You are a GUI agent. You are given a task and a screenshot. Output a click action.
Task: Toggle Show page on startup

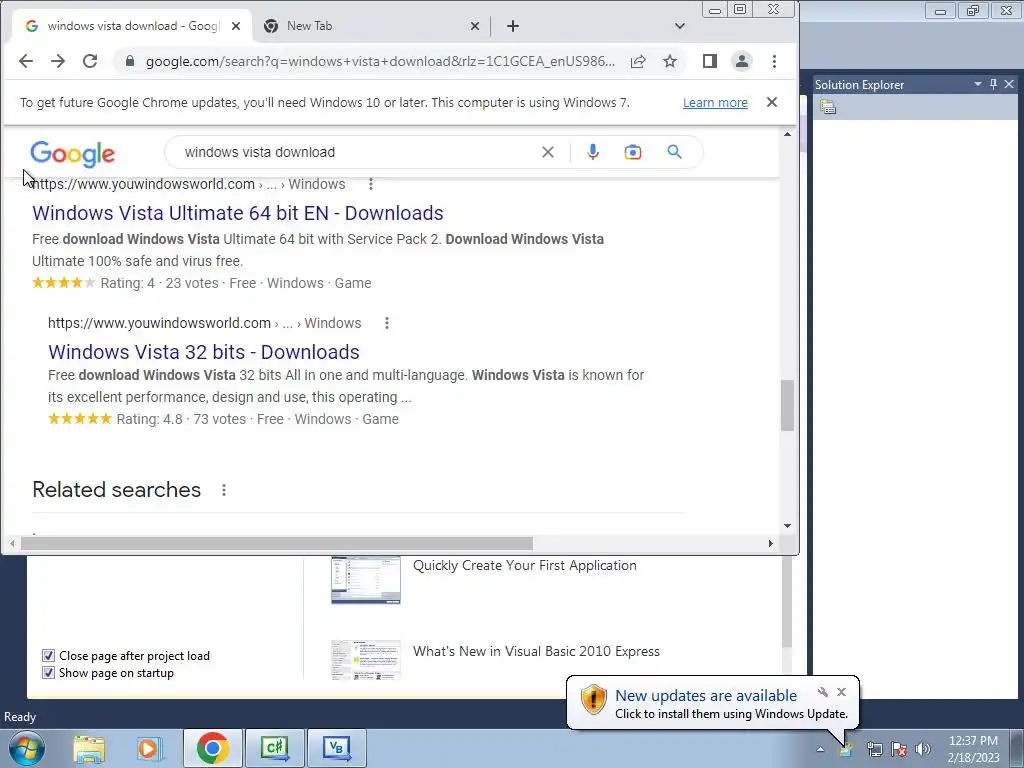48,673
